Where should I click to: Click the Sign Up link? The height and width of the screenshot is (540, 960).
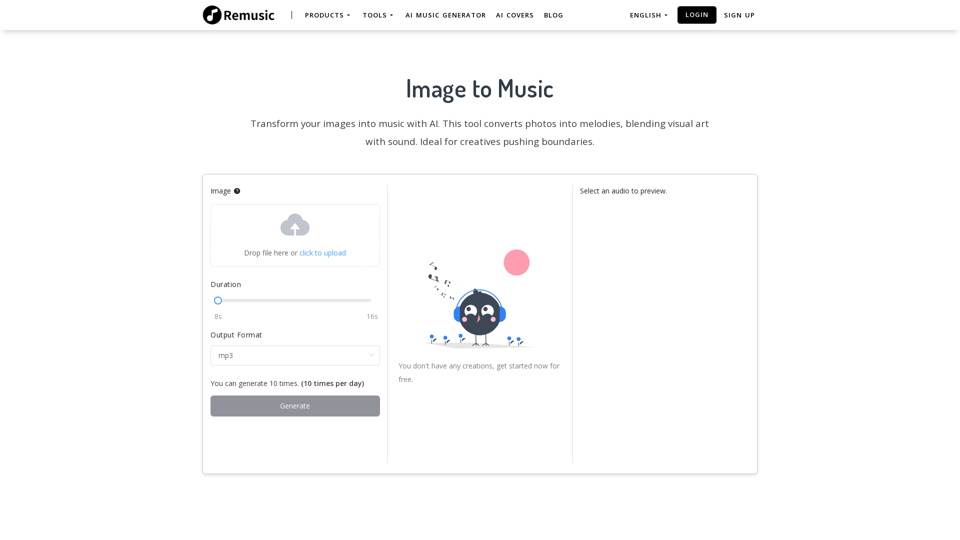click(x=739, y=15)
